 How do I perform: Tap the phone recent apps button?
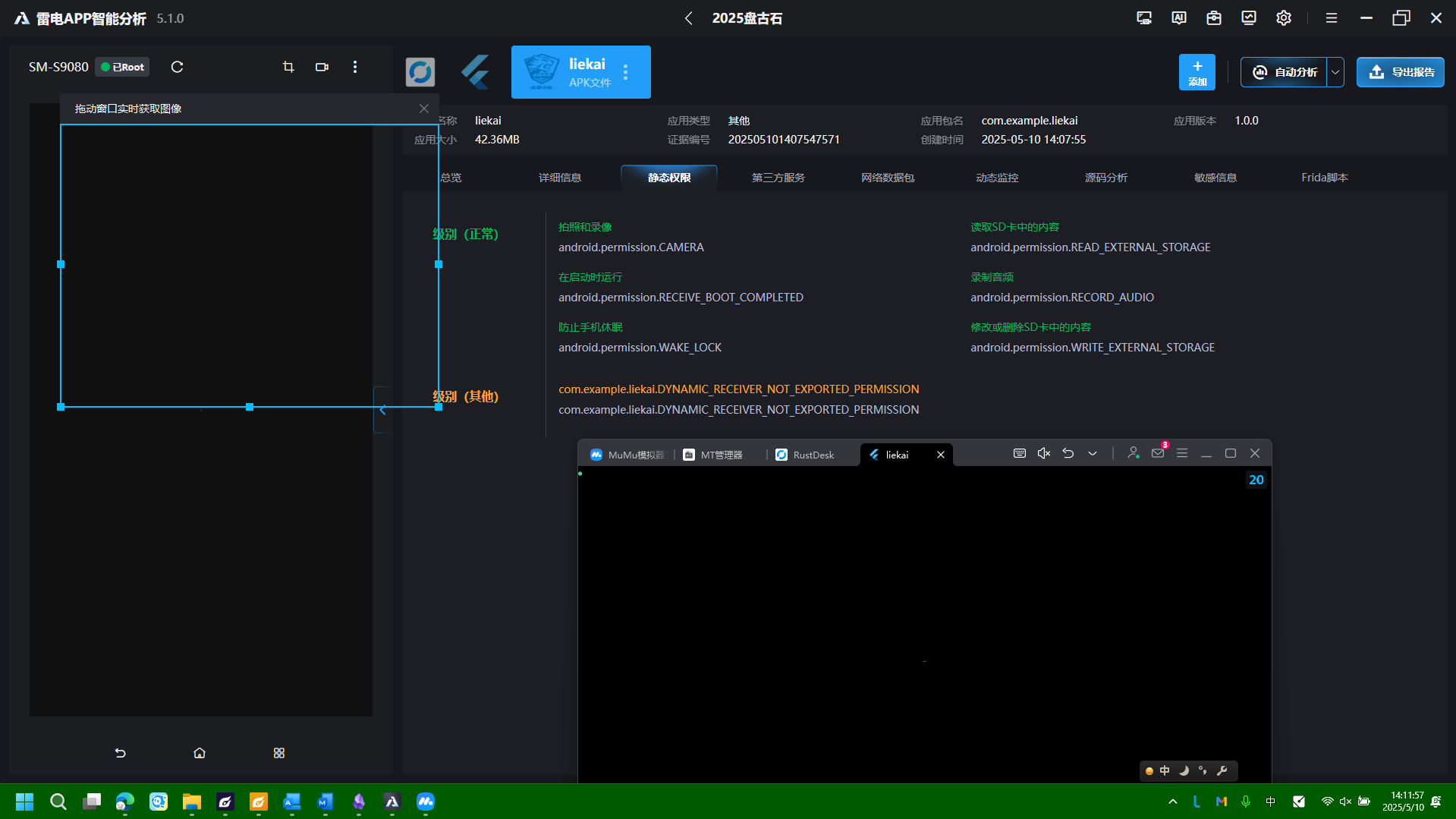tap(279, 753)
